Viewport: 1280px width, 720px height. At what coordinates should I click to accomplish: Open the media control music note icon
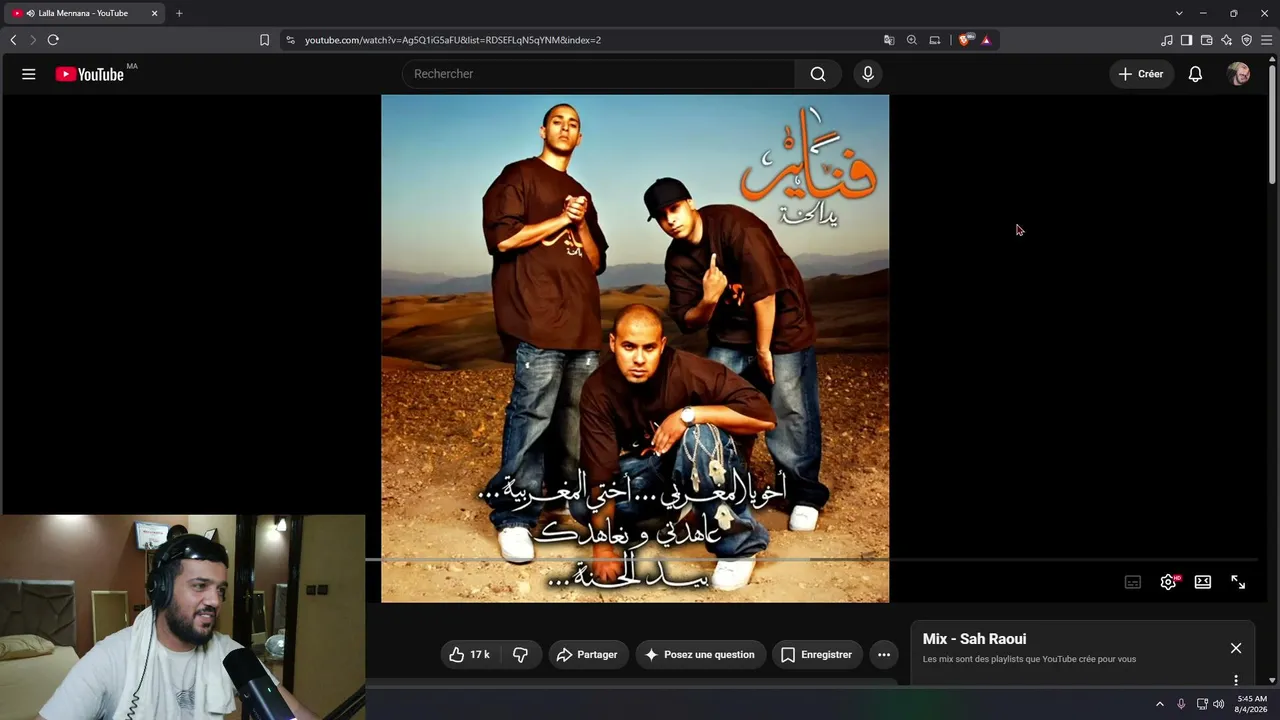coord(1167,40)
